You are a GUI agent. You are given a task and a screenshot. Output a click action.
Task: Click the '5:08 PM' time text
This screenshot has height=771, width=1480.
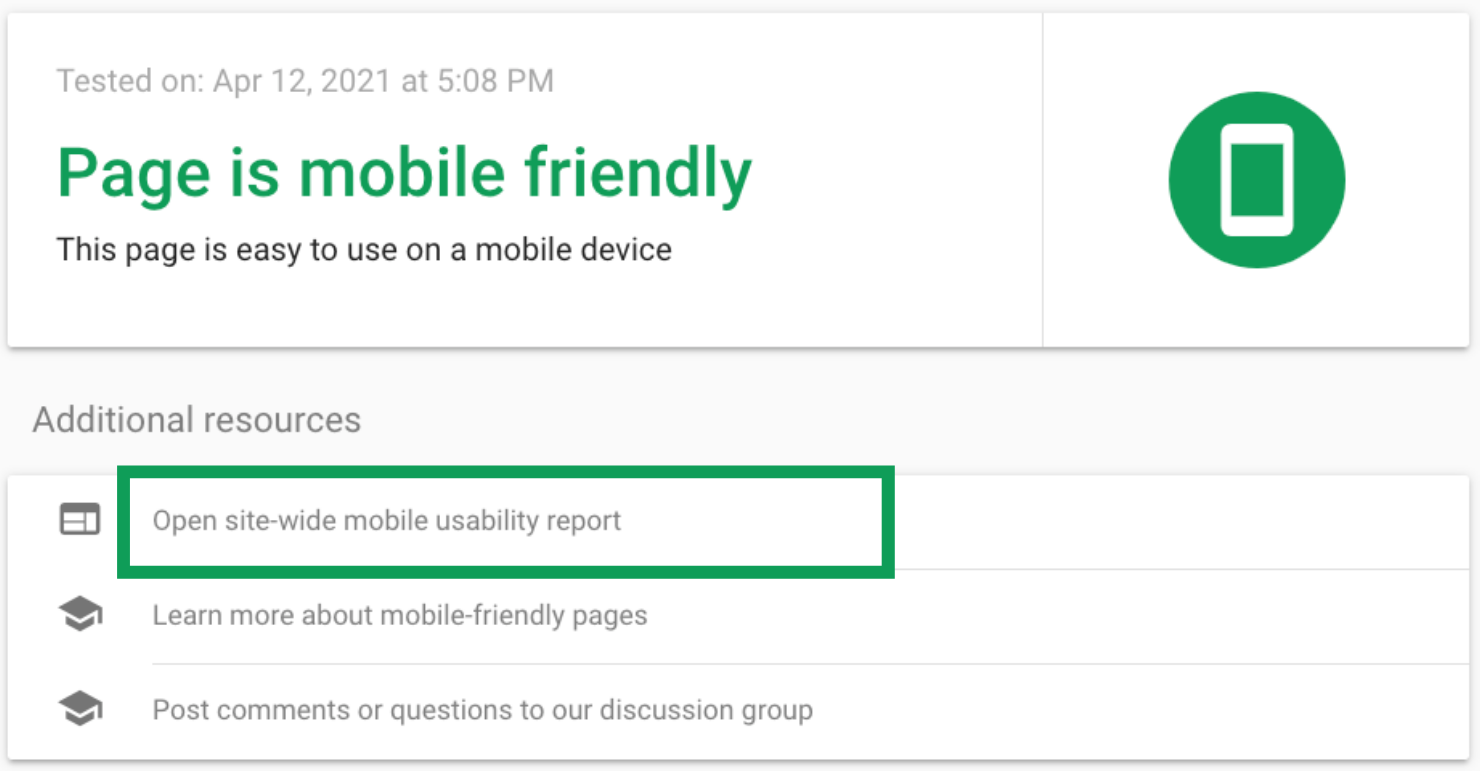pos(494,81)
